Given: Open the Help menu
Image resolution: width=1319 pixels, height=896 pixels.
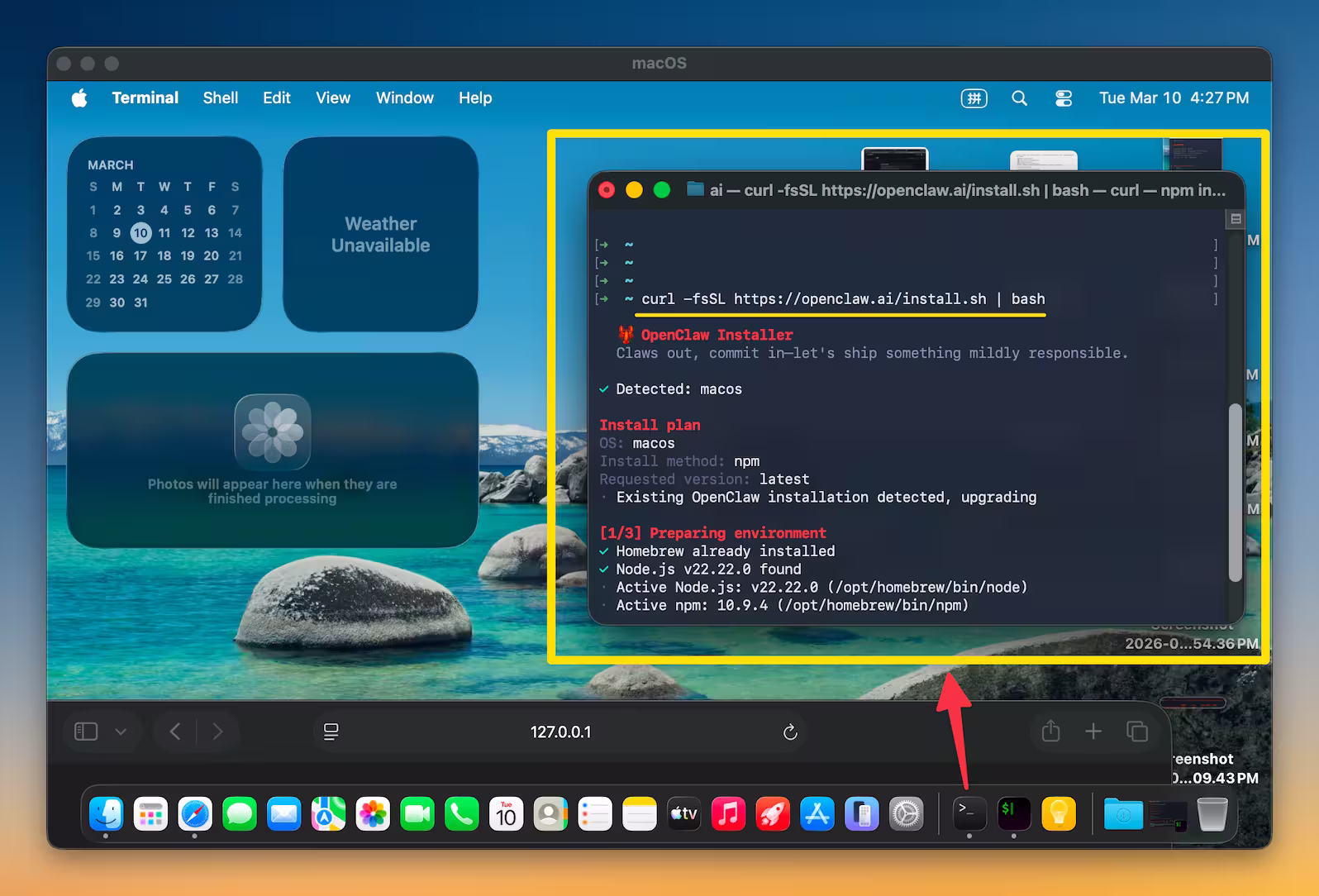Looking at the screenshot, I should coord(475,98).
